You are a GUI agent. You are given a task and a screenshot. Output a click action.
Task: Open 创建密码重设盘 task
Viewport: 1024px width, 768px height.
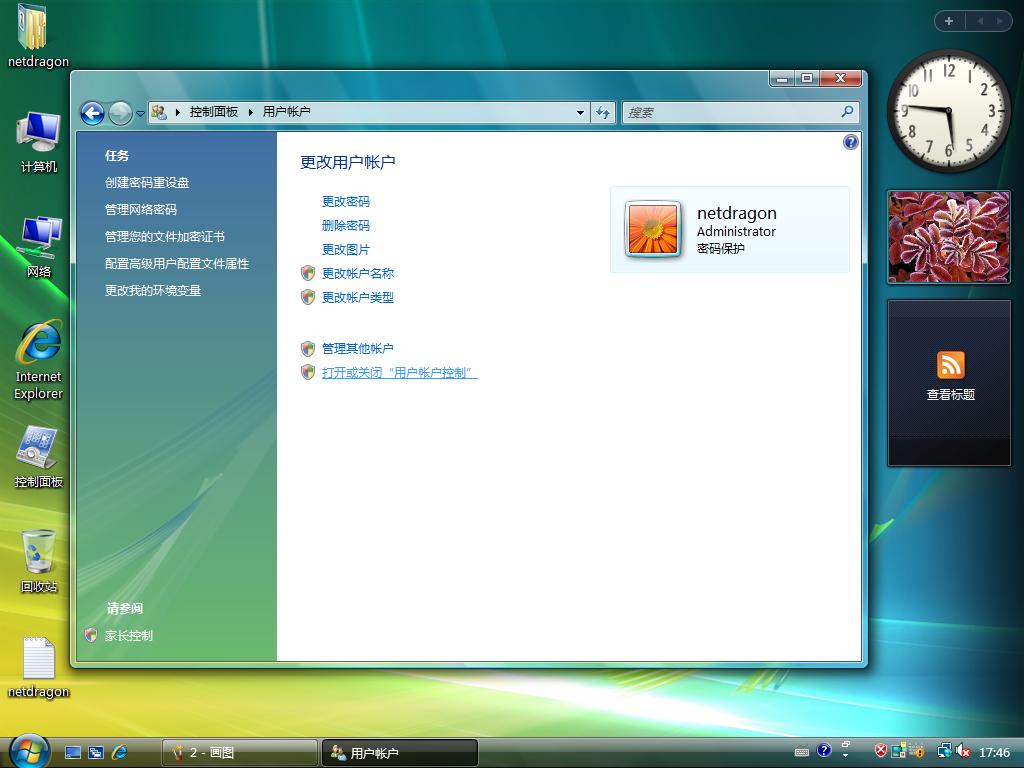147,183
